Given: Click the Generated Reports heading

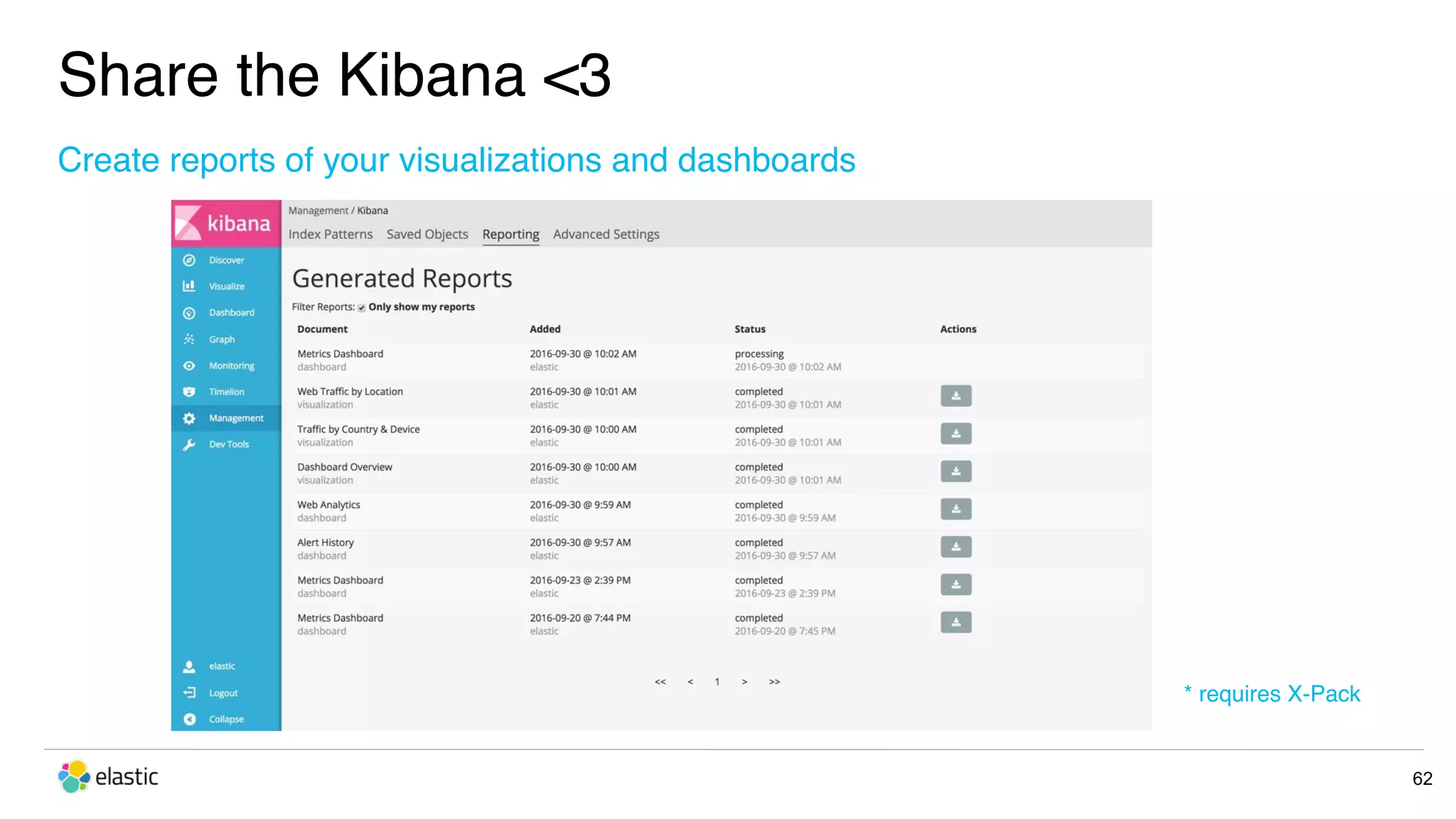Looking at the screenshot, I should coord(402,279).
